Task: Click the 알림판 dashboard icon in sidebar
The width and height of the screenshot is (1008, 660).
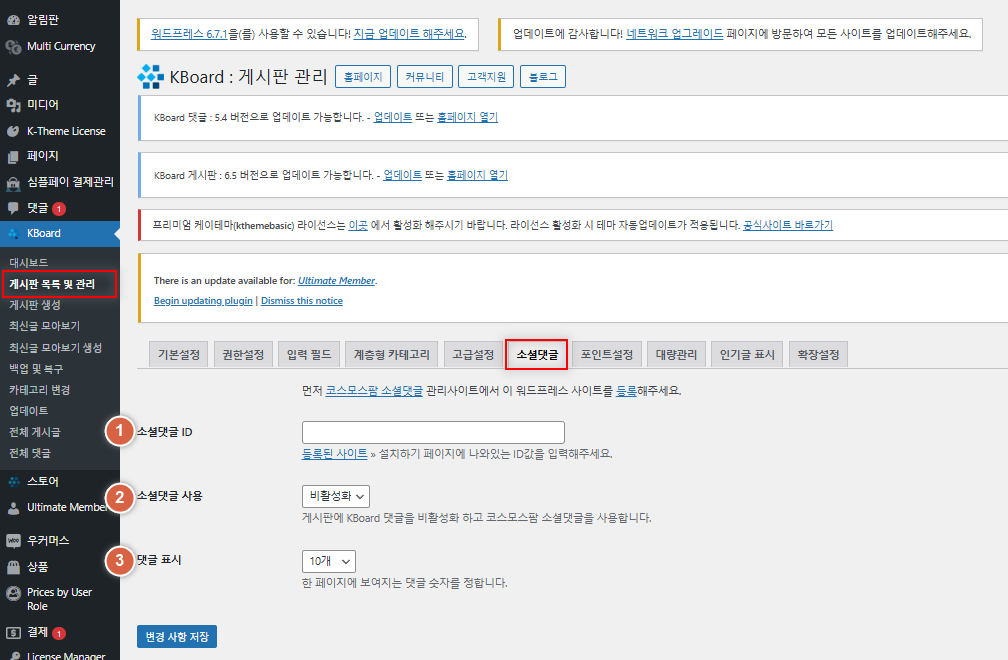Action: [14, 20]
